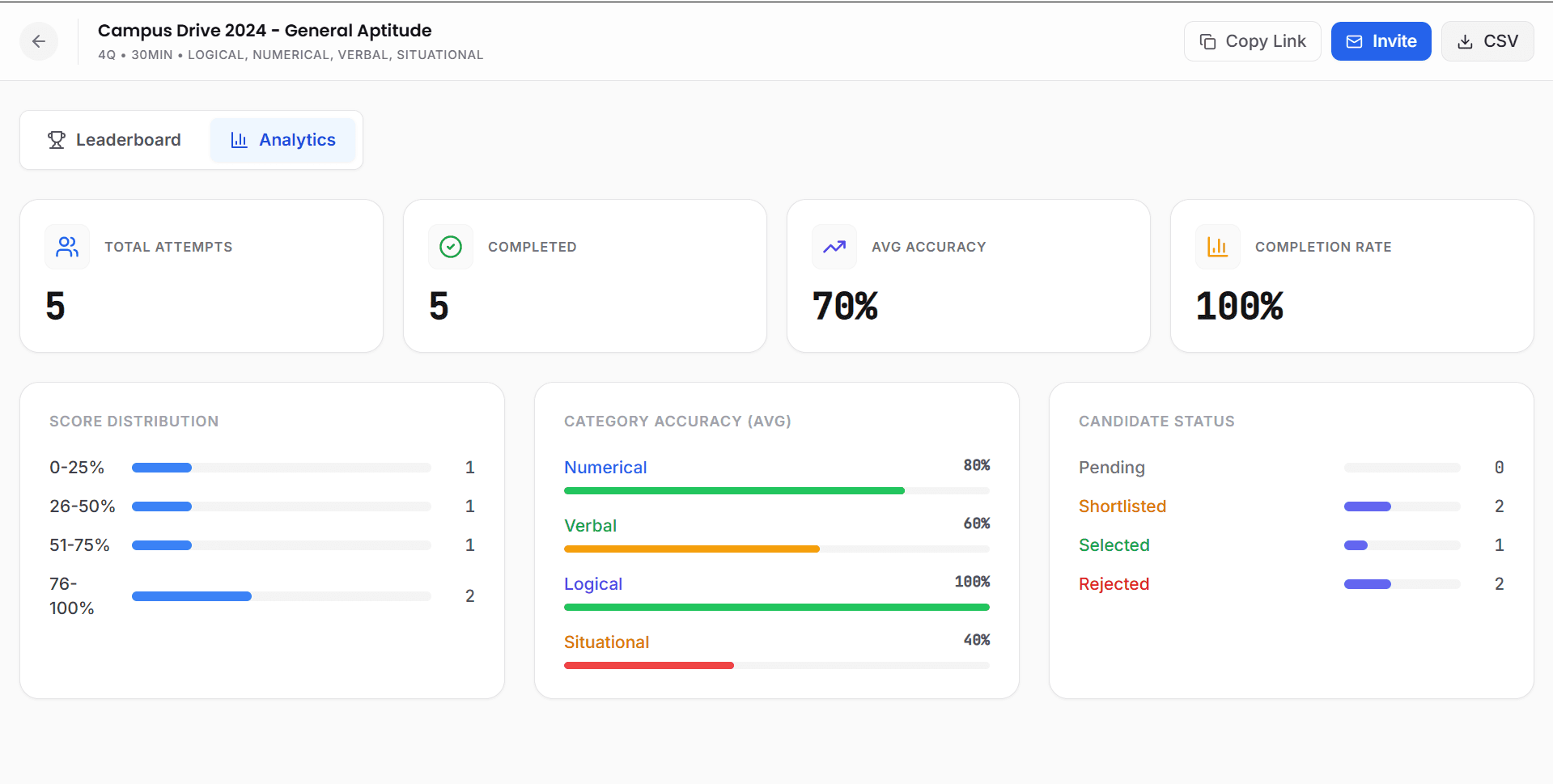Viewport: 1553px width, 784px height.
Task: Click the 51-75% range label
Action: click(x=79, y=545)
